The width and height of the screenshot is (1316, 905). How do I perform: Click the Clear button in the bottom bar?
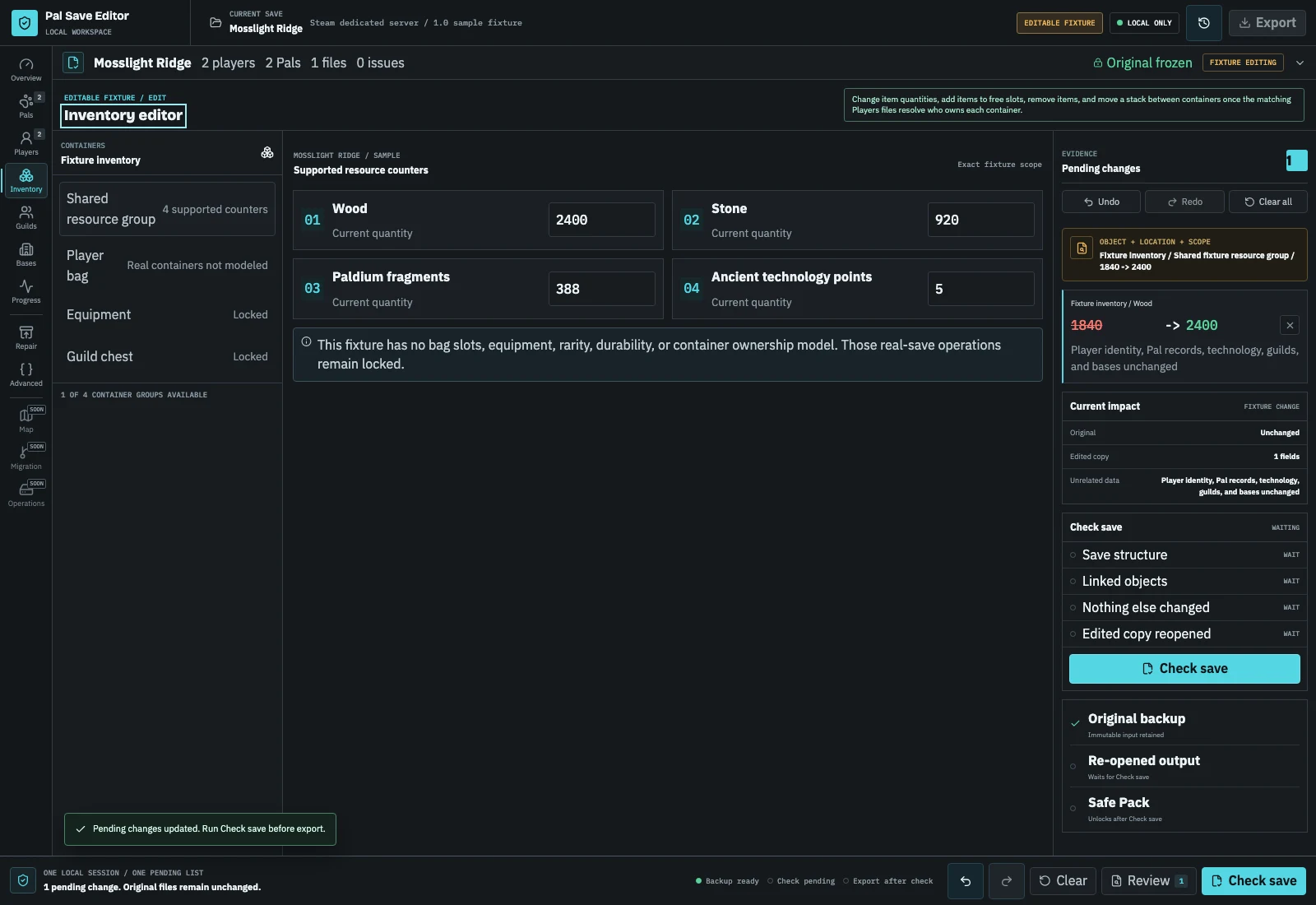(1063, 881)
